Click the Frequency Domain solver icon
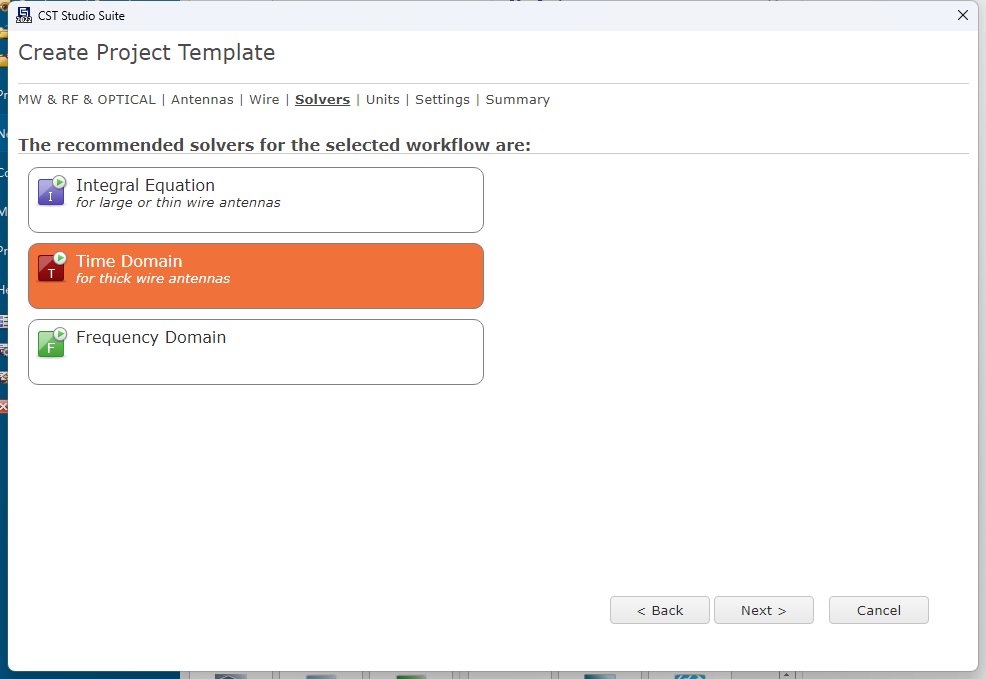Viewport: 986px width, 679px height. click(52, 343)
